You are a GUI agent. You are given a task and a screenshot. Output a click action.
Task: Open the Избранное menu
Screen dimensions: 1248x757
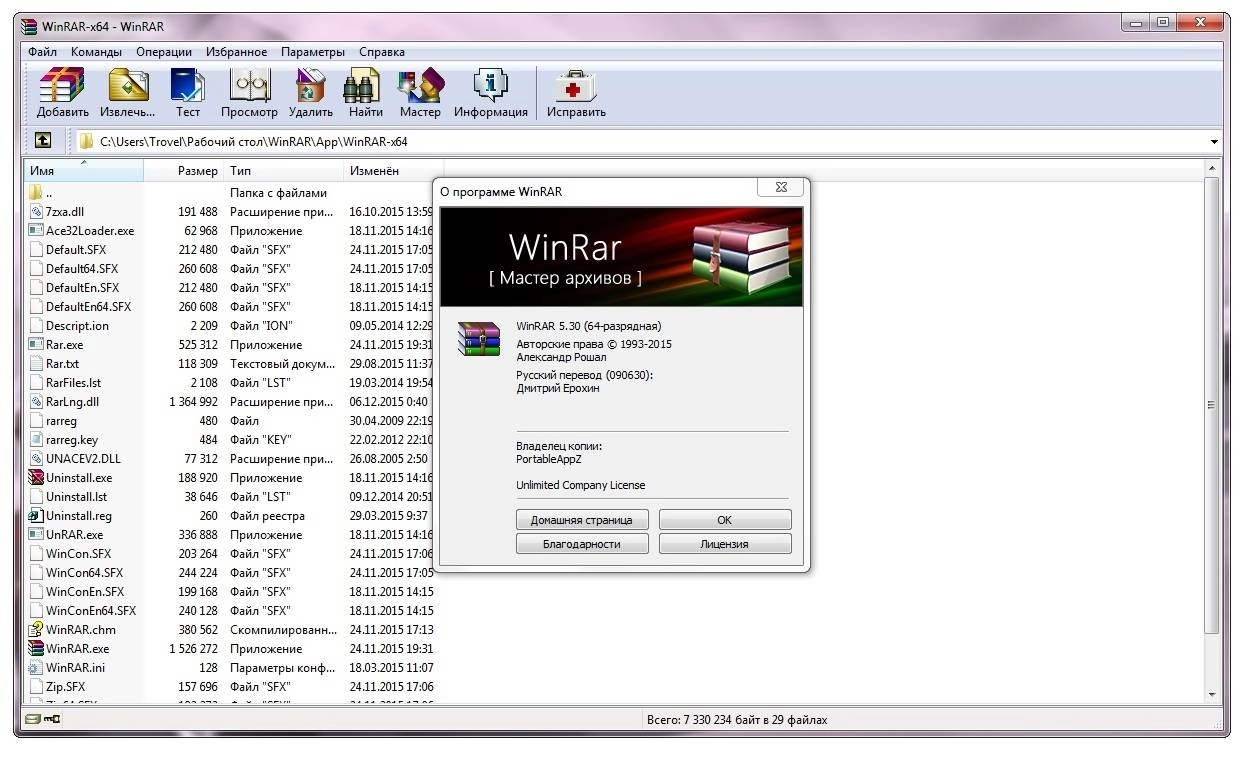pyautogui.click(x=237, y=52)
